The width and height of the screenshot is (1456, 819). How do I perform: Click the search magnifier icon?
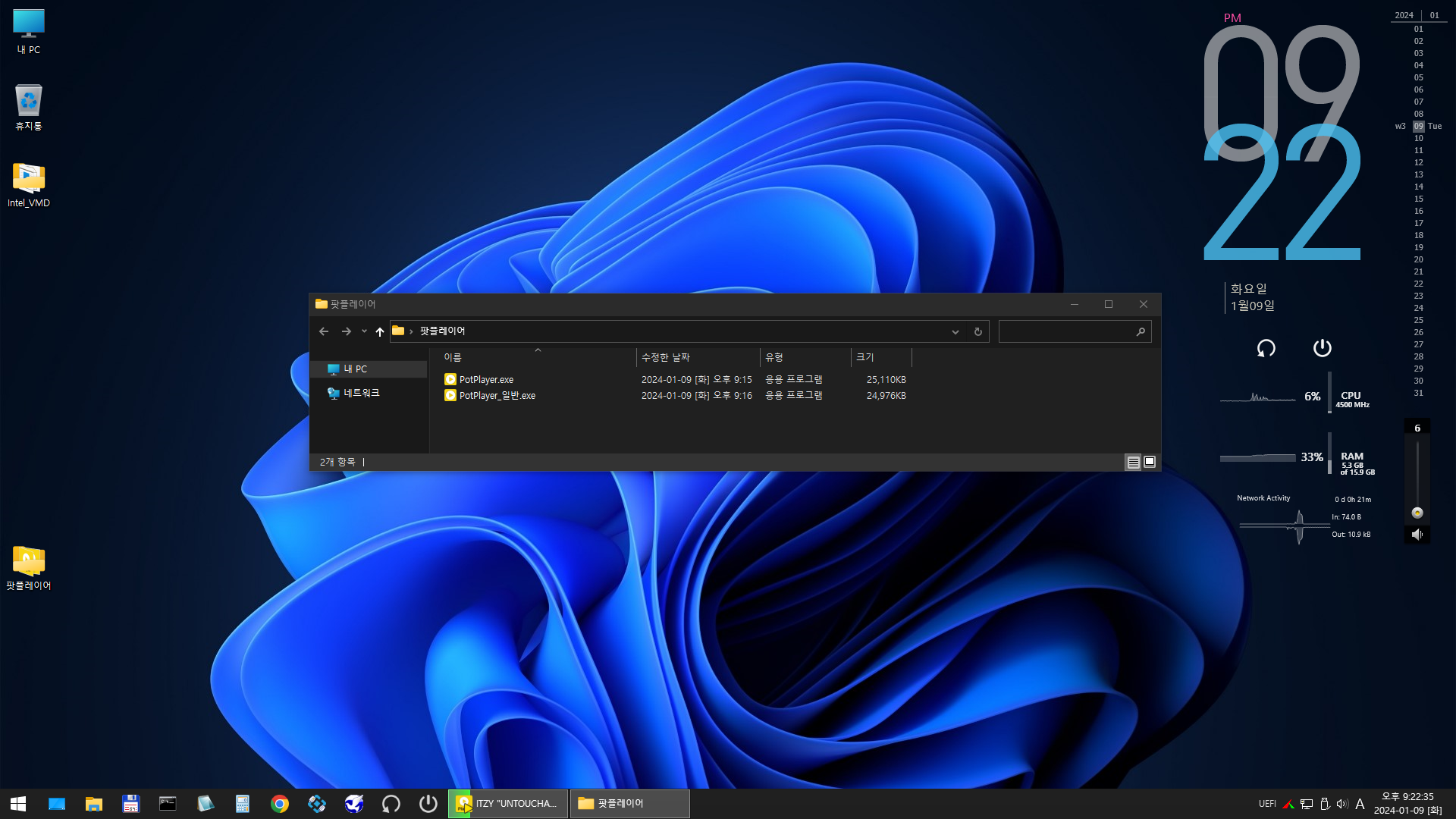tap(1141, 331)
